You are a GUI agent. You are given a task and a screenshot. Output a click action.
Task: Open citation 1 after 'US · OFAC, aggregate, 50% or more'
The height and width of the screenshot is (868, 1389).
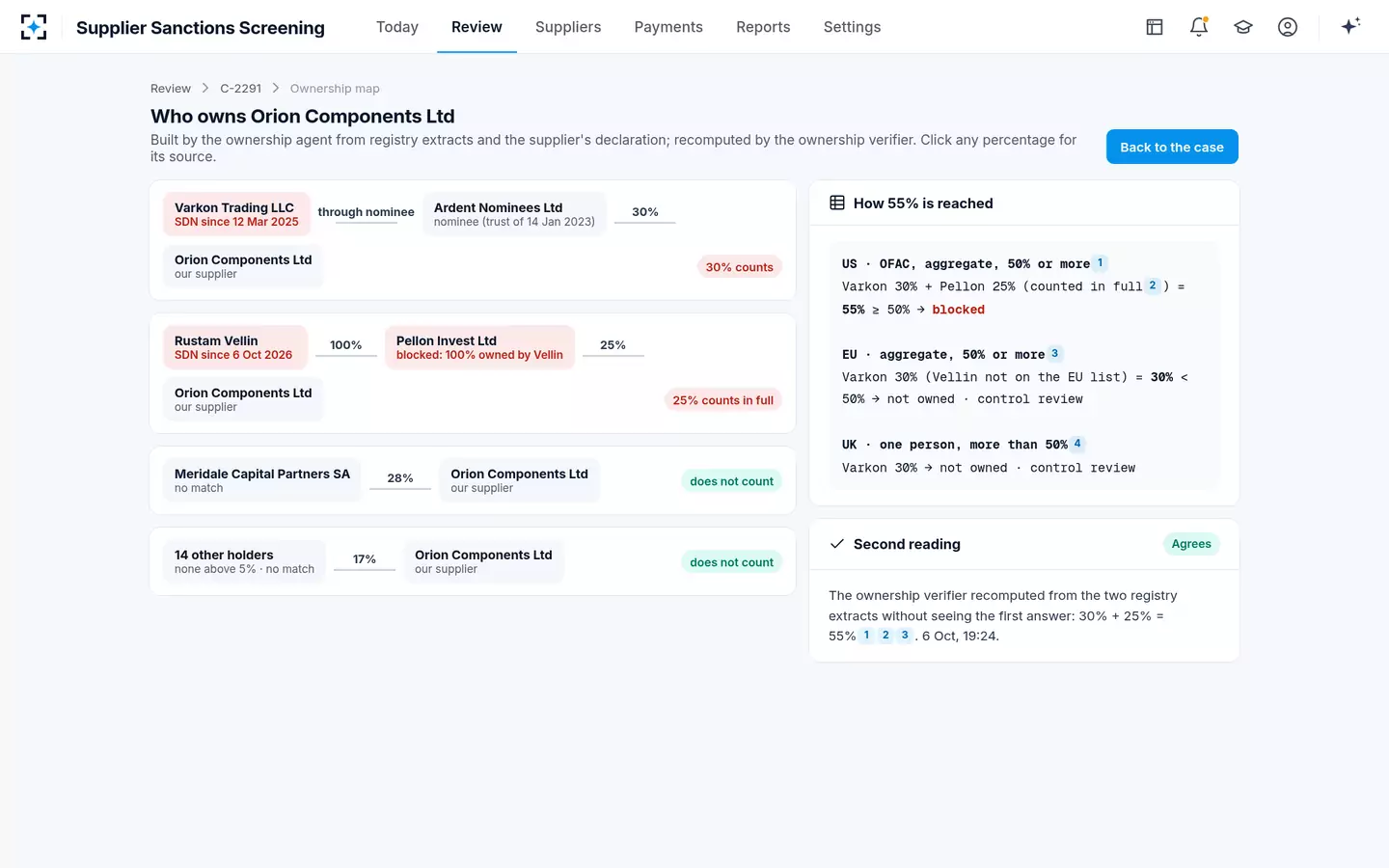(x=1100, y=263)
